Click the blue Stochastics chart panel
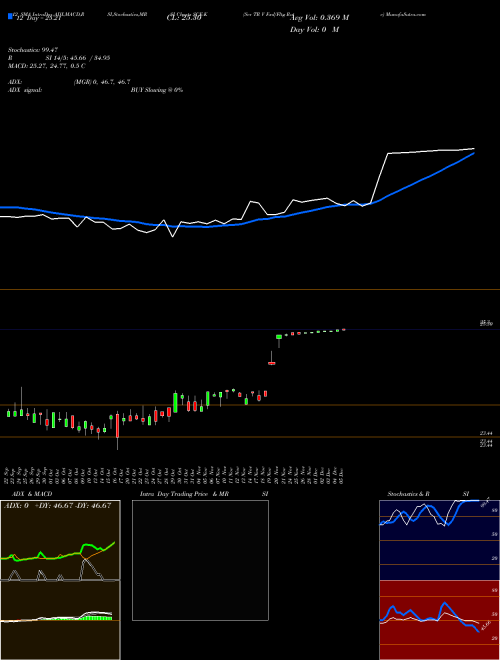 [x=439, y=540]
